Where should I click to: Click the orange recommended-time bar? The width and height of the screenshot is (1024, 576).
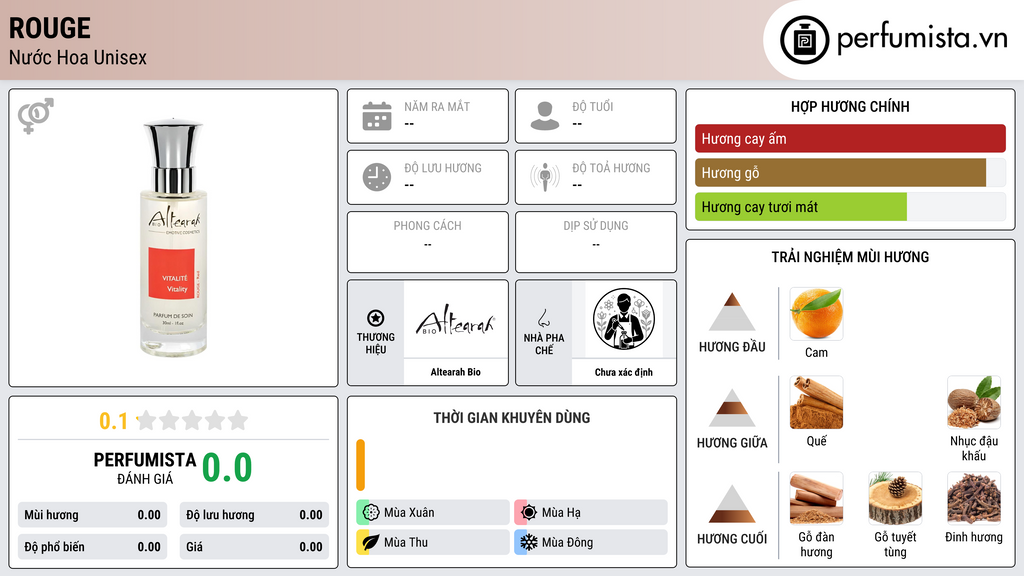click(x=360, y=465)
